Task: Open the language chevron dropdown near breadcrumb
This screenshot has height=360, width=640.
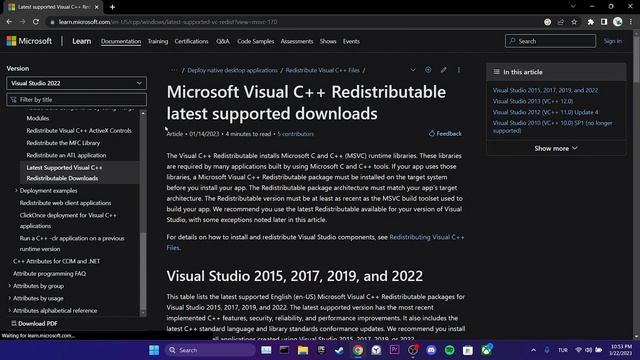Action: 413,70
